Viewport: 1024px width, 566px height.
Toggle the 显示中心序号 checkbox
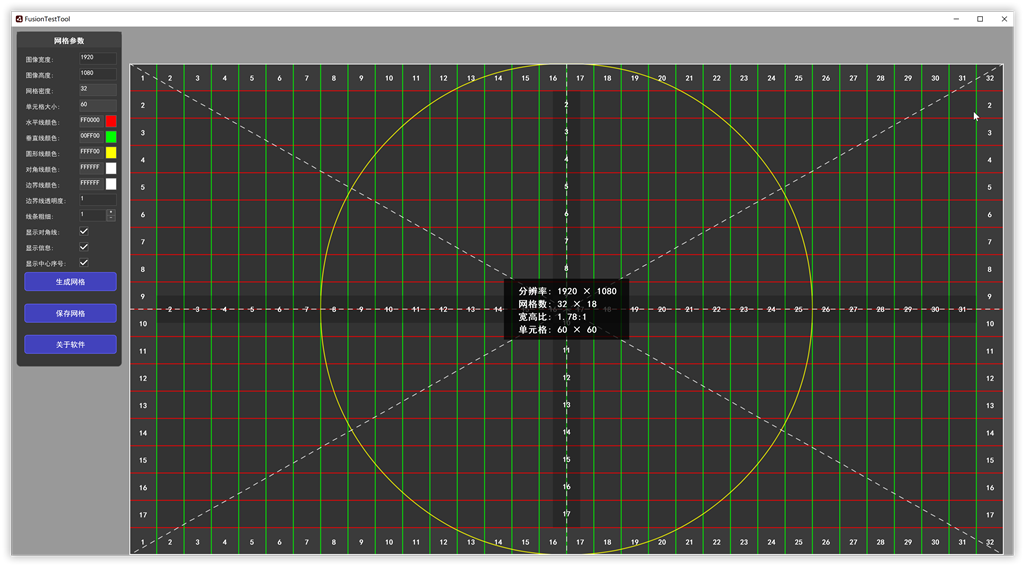click(x=84, y=262)
